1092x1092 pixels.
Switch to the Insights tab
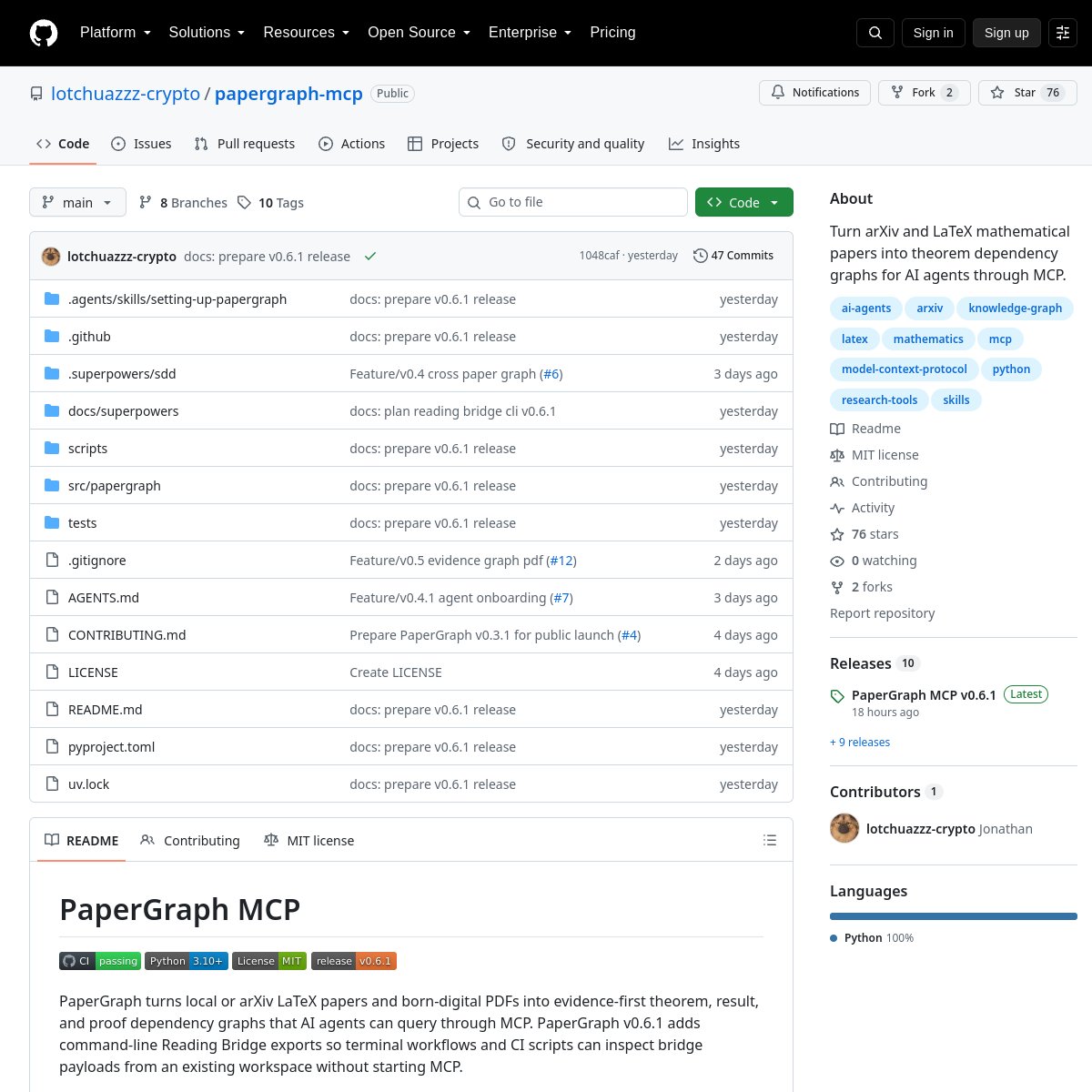(x=704, y=144)
